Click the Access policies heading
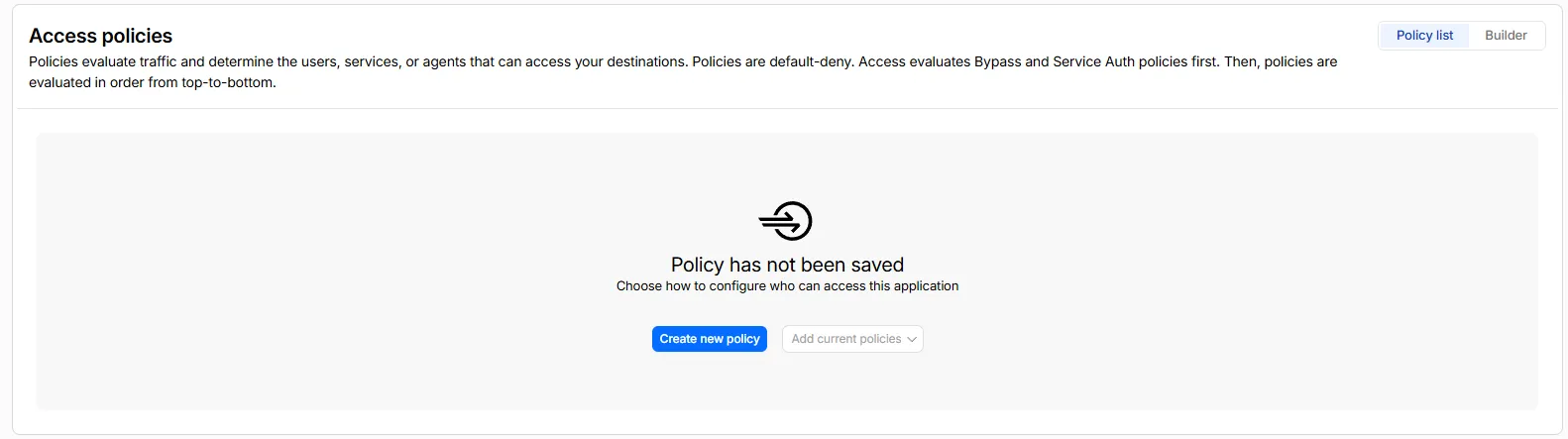This screenshot has height=439, width=1568. (x=101, y=36)
